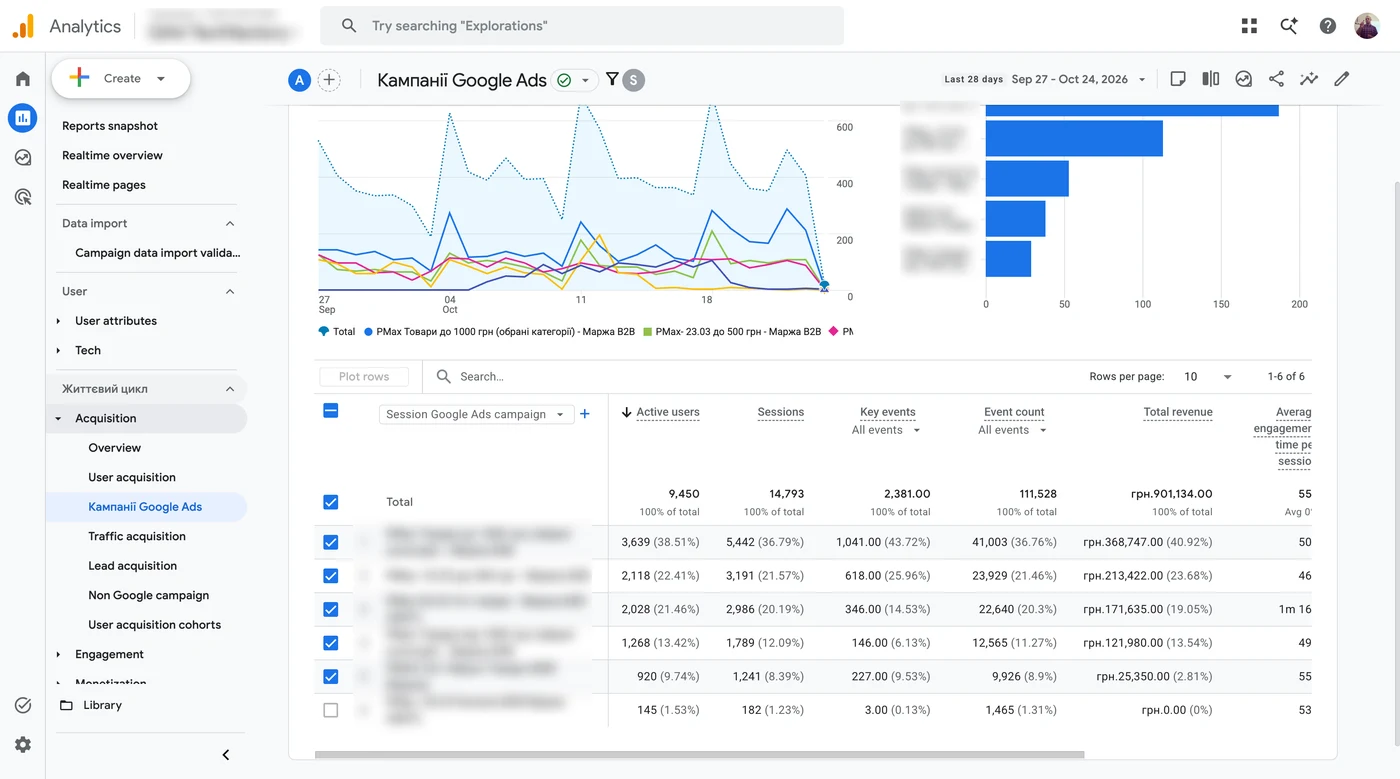Screen dimensions: 1400x779
Task: Open Non Google campaign report
Action: 149,596
